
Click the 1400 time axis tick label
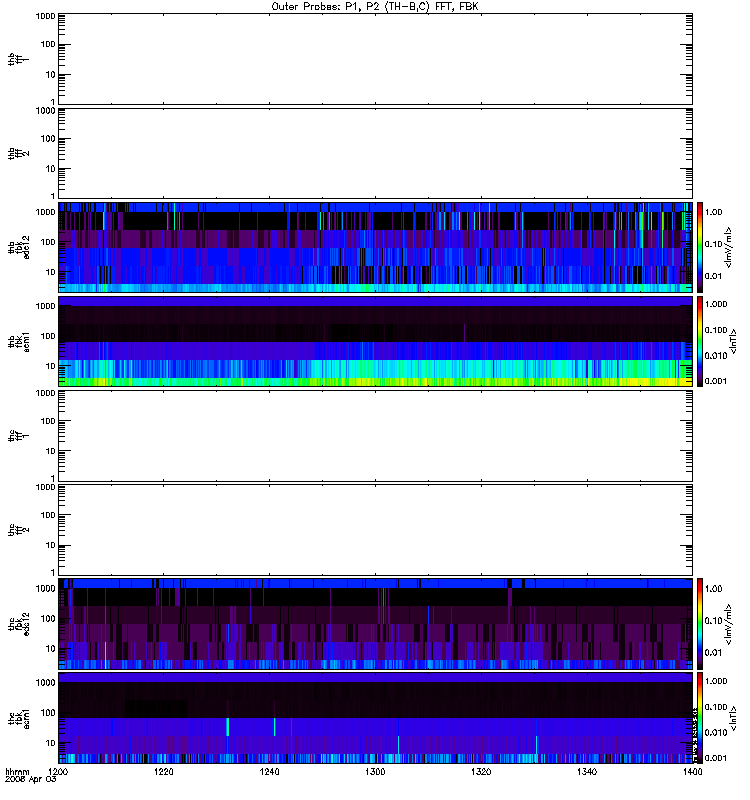tap(692, 772)
